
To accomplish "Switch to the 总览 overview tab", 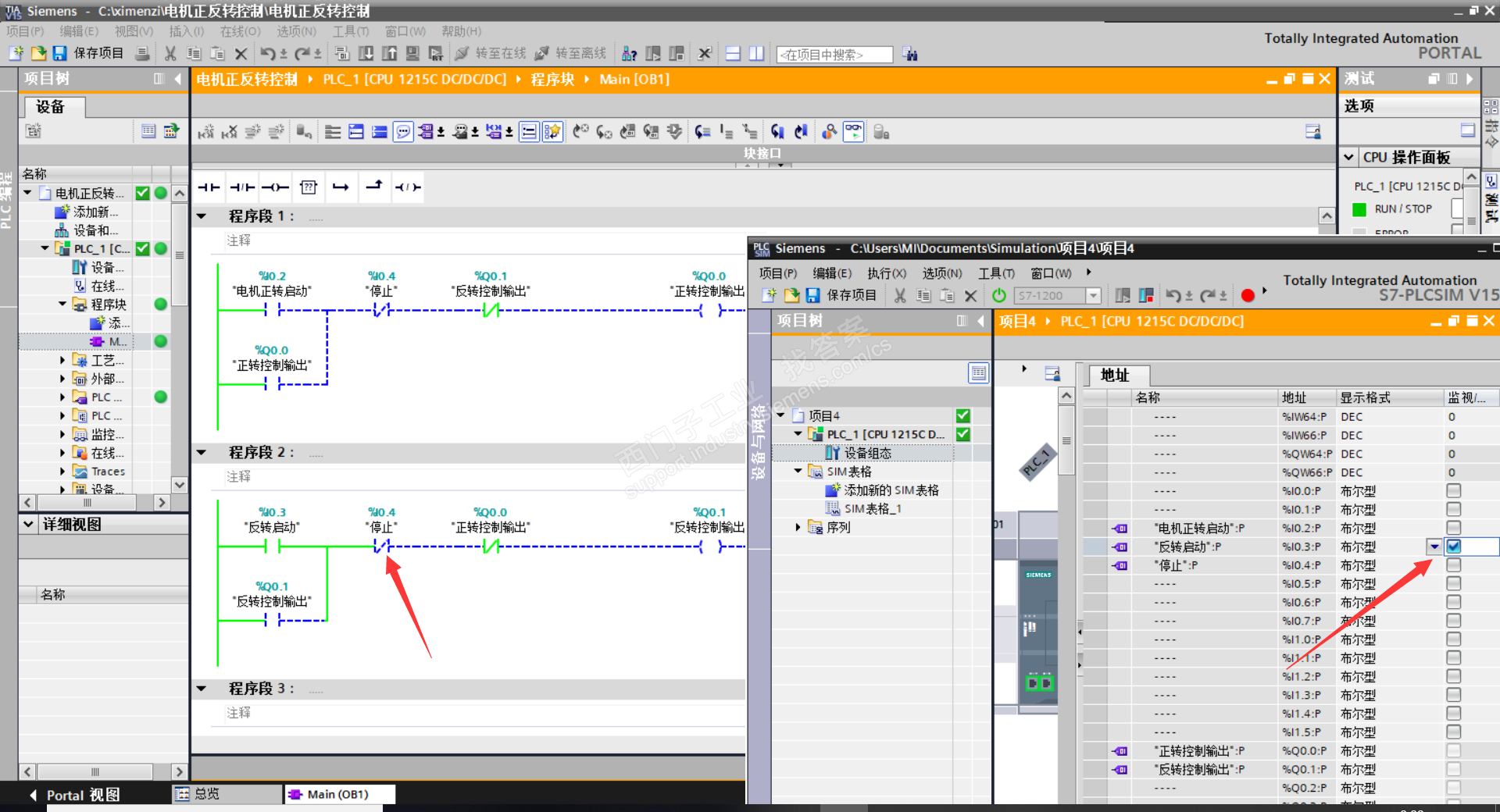I will click(x=227, y=794).
